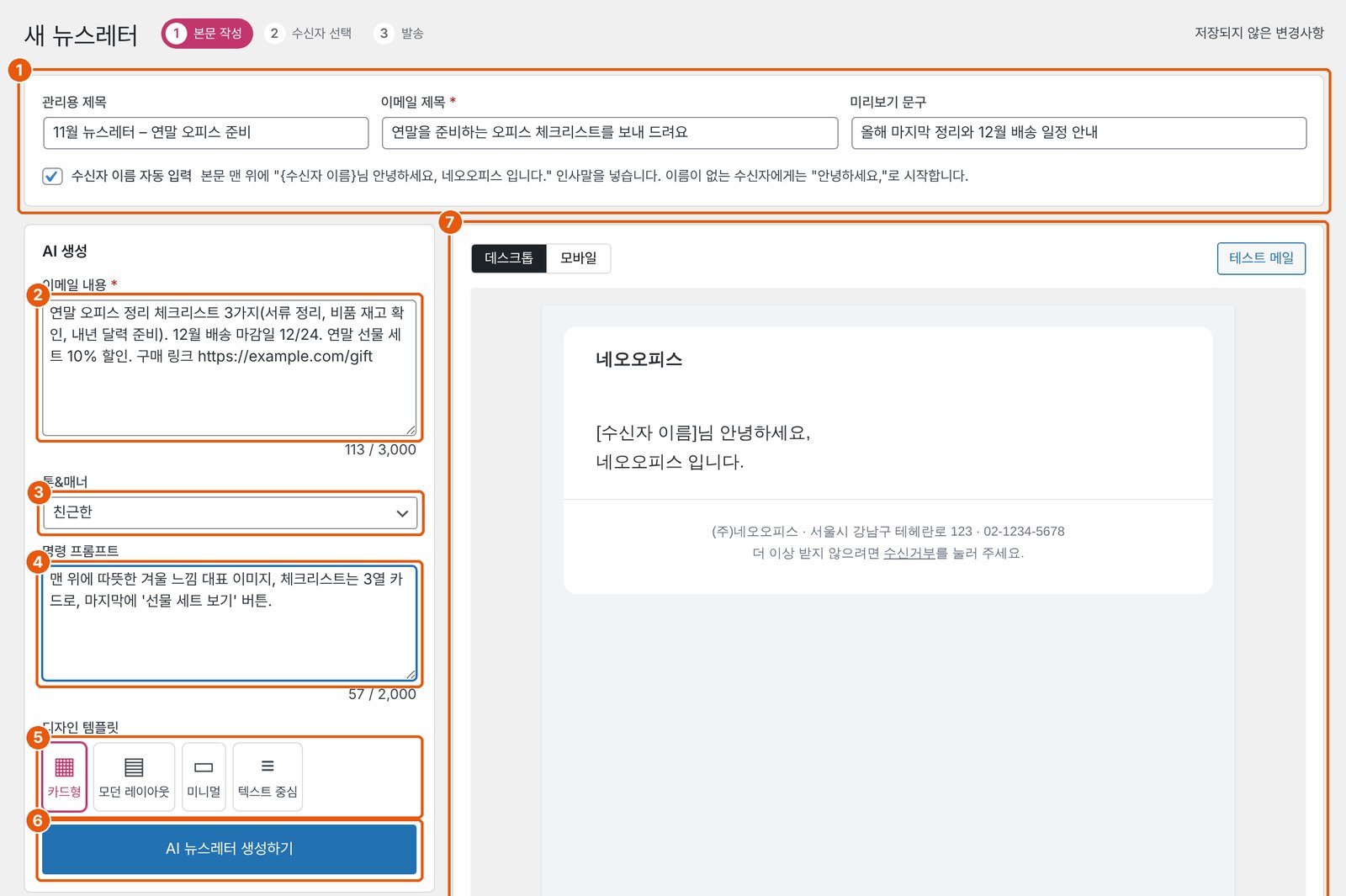Click the 새 뉴스레터 page title
The width and height of the screenshot is (1346, 896).
point(82,34)
